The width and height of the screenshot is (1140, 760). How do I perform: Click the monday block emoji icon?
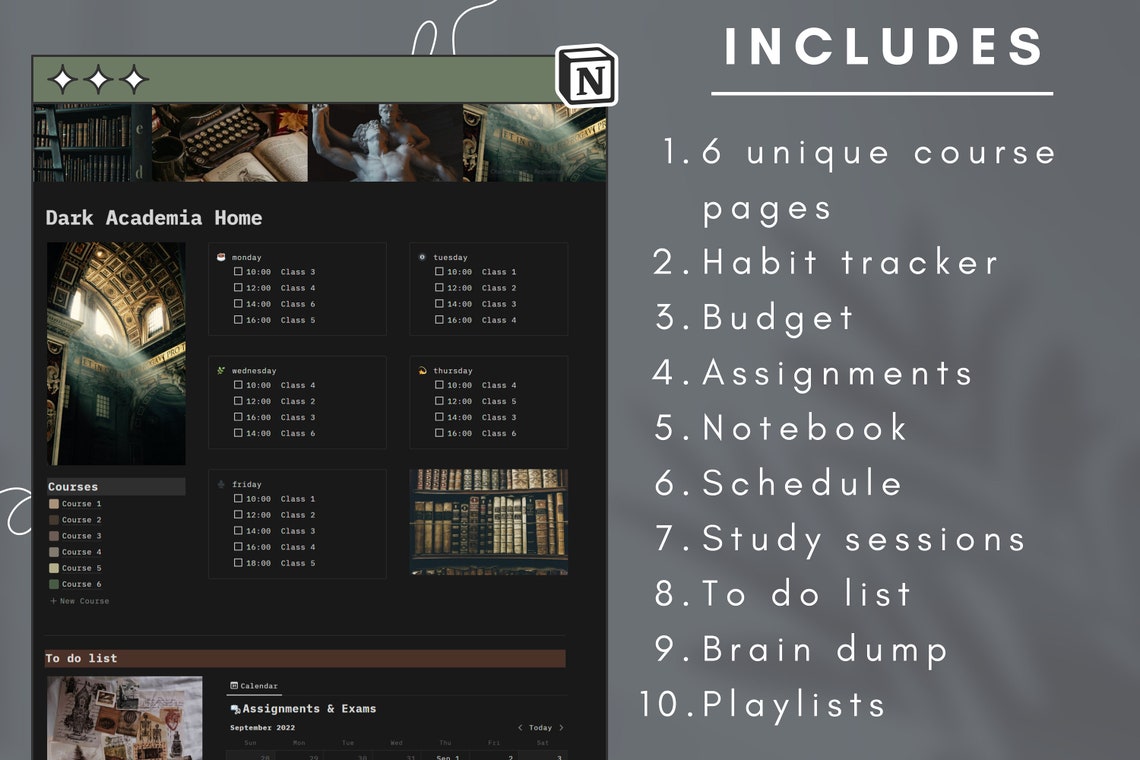point(221,257)
